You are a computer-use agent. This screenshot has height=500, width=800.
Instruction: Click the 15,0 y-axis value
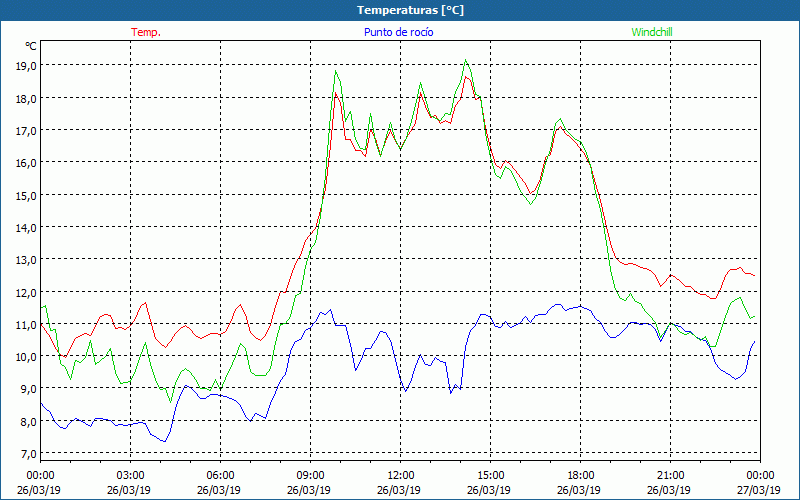click(27, 195)
